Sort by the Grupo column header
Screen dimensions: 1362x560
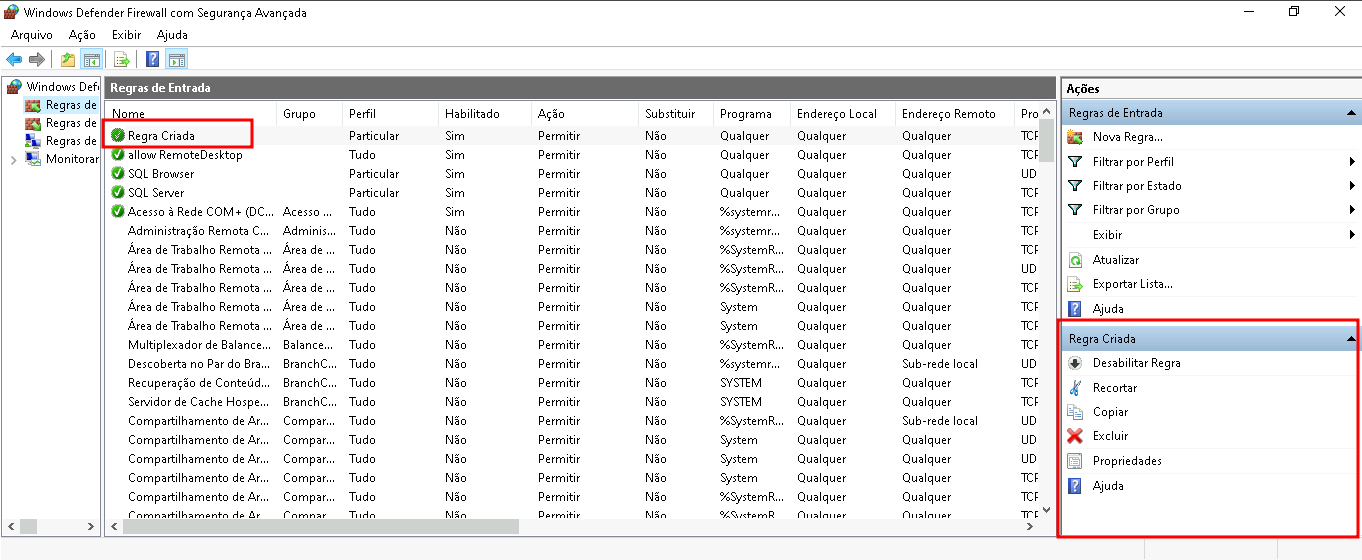click(309, 113)
